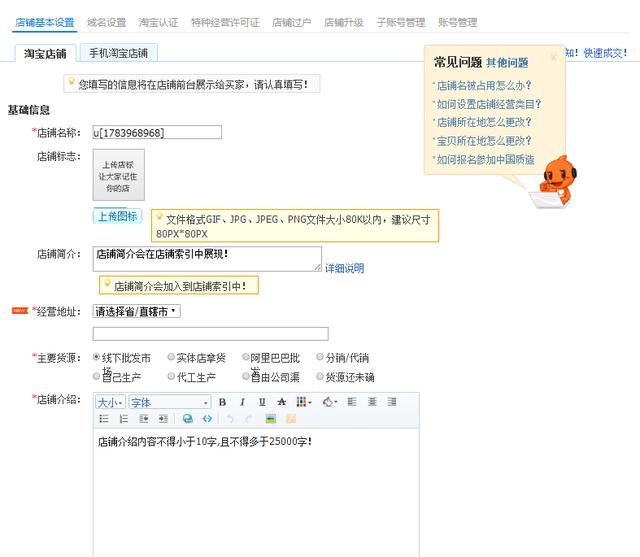Click the 店铺简介 textarea resize handle
This screenshot has height=557, width=640.
coord(318,267)
